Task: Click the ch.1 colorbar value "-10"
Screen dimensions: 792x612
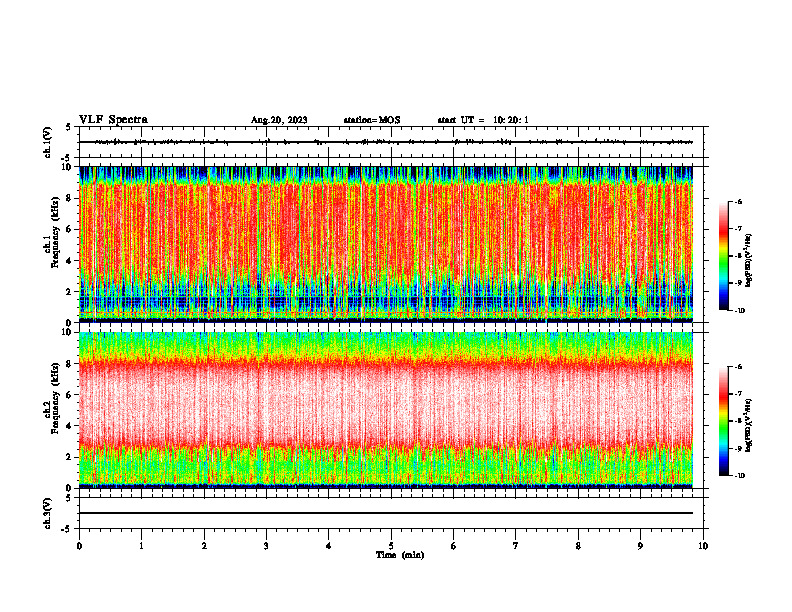Action: [x=739, y=311]
